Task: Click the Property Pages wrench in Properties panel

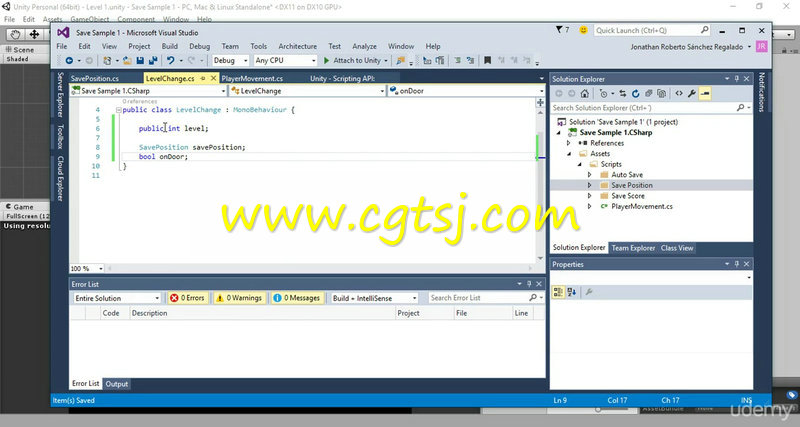Action: (x=589, y=292)
